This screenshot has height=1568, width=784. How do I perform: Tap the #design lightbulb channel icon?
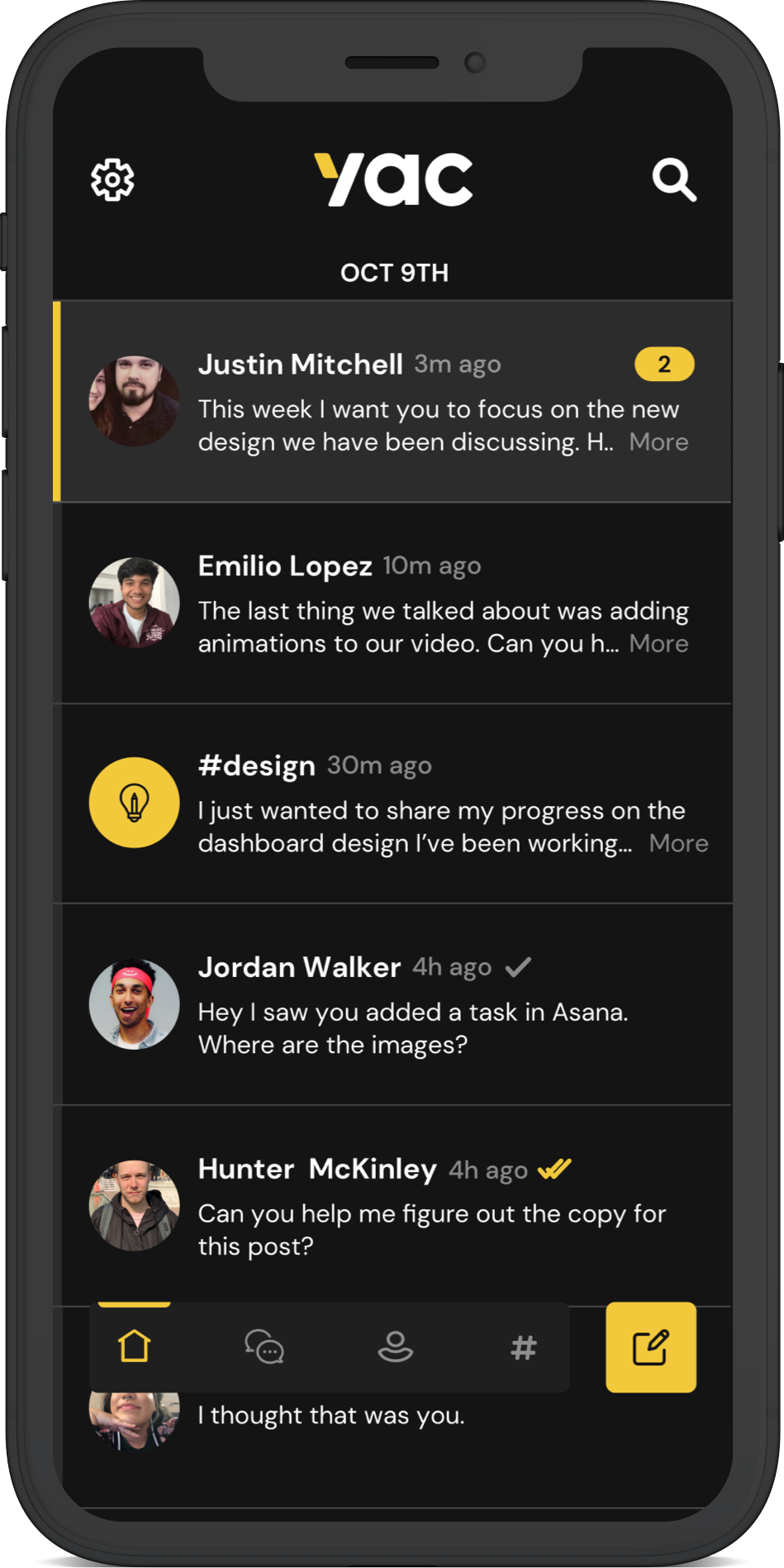point(134,803)
